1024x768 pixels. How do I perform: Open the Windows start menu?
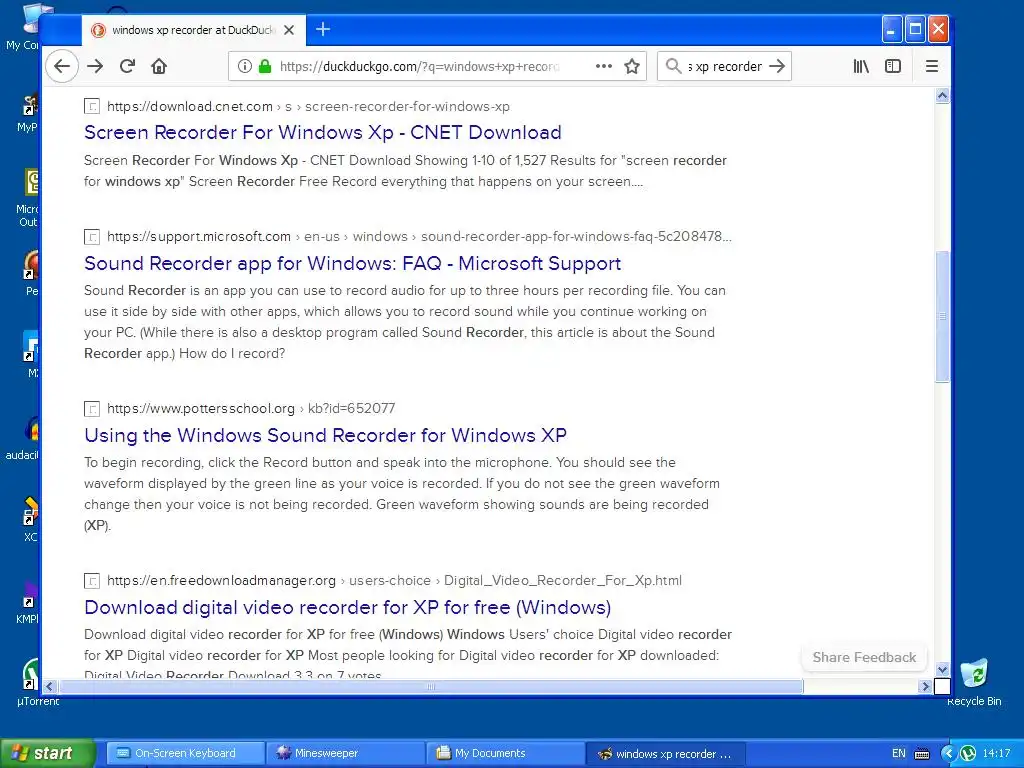pyautogui.click(x=48, y=753)
